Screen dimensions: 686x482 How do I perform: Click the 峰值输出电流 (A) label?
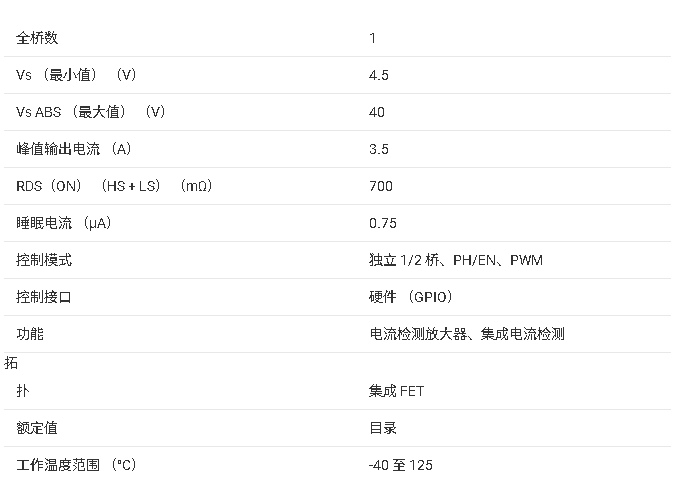74,149
